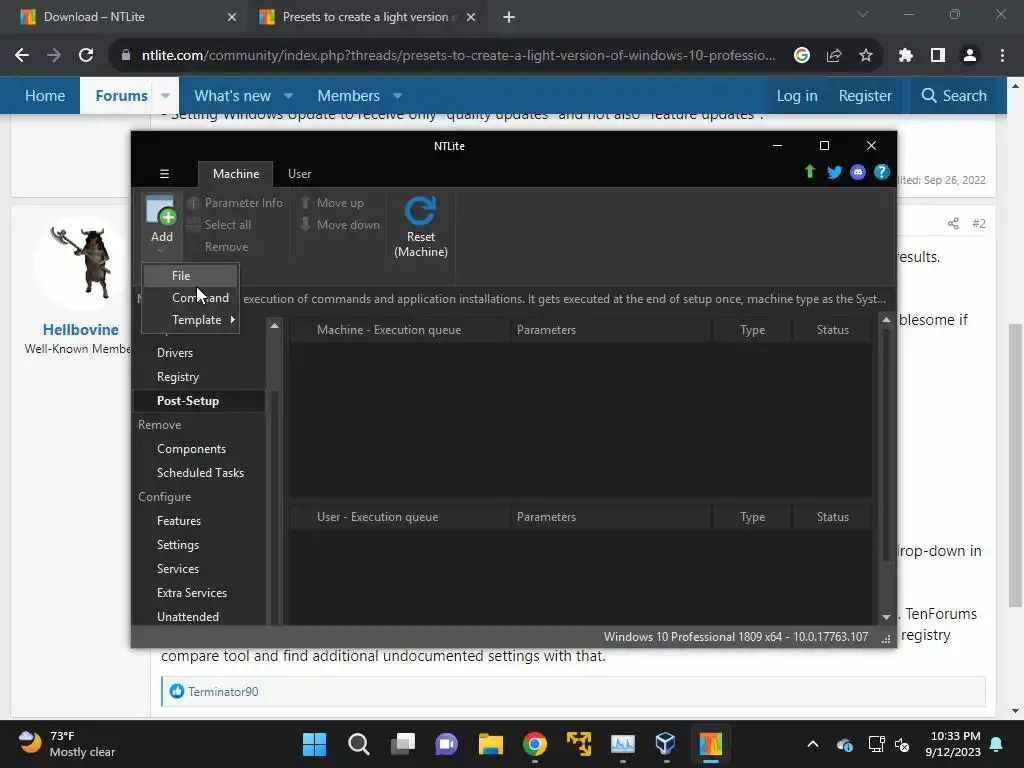1024x768 pixels.
Task: Open Components in the sidebar
Action: 191,449
